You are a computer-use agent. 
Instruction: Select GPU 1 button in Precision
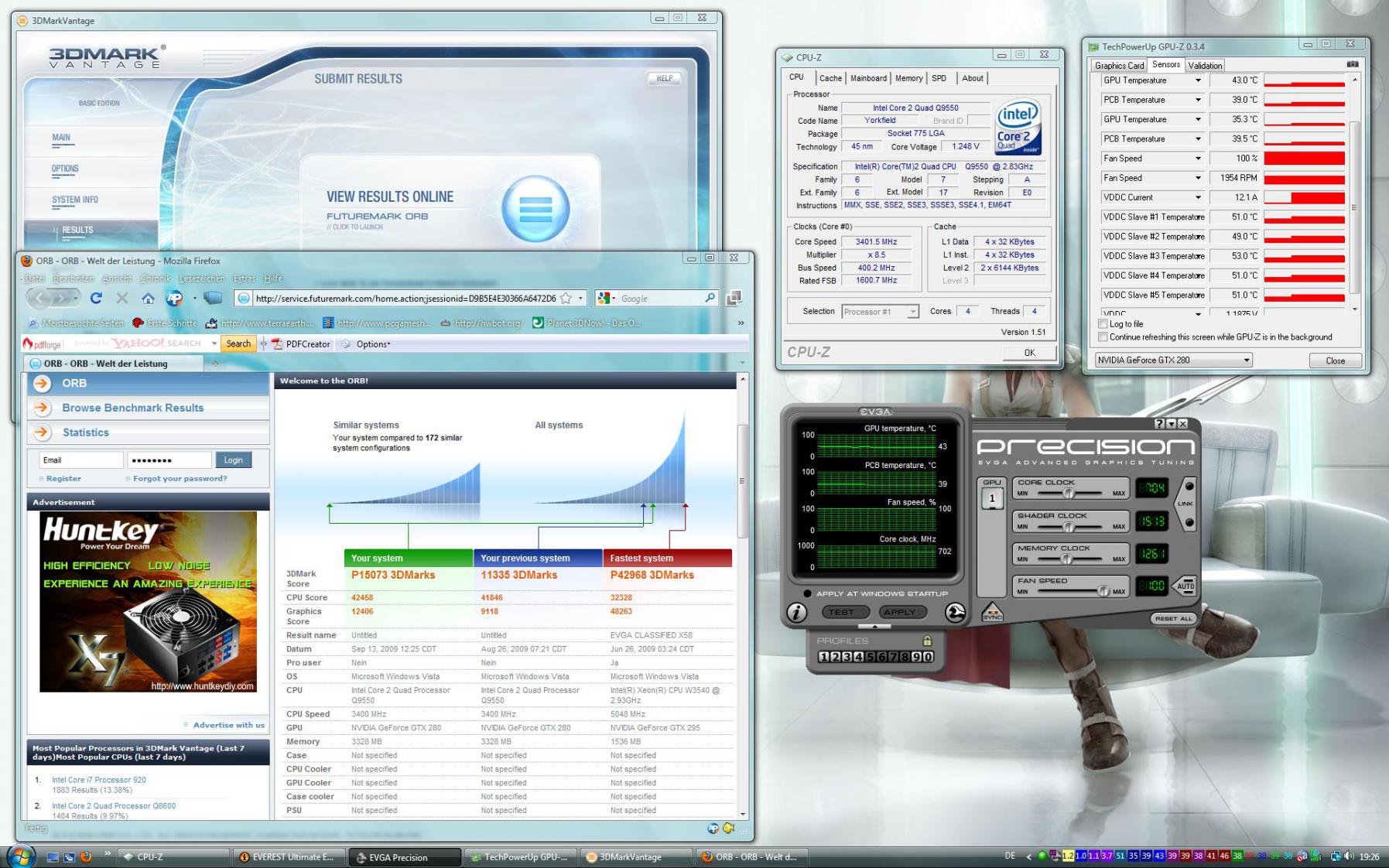(x=992, y=498)
